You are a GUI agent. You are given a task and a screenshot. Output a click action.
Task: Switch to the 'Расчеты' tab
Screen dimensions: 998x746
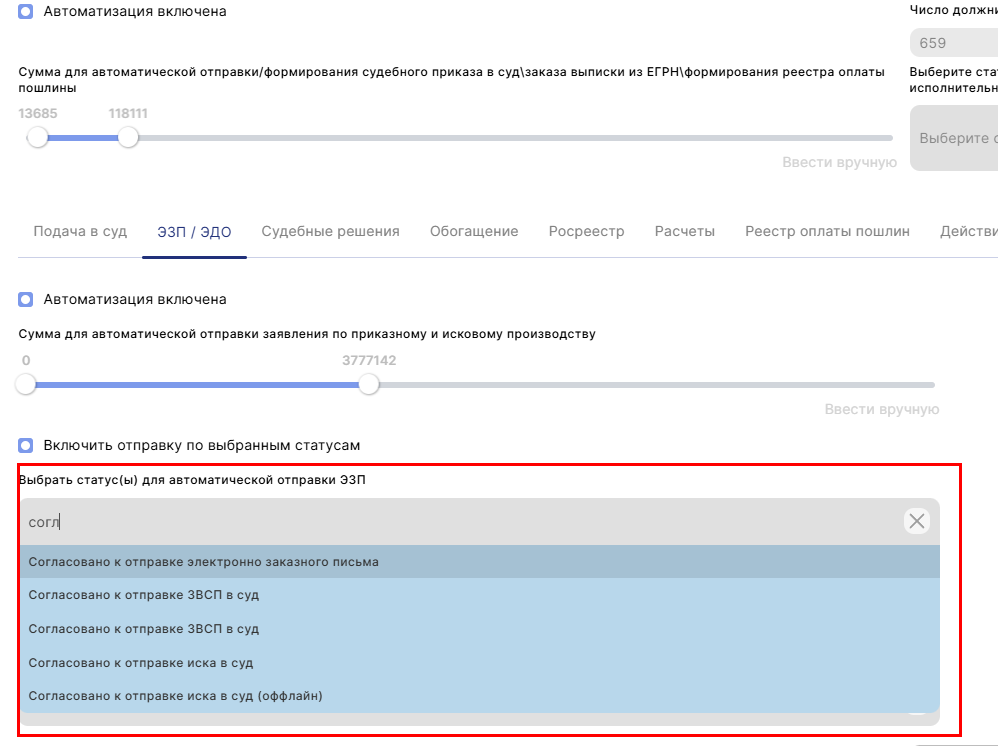[x=684, y=231]
